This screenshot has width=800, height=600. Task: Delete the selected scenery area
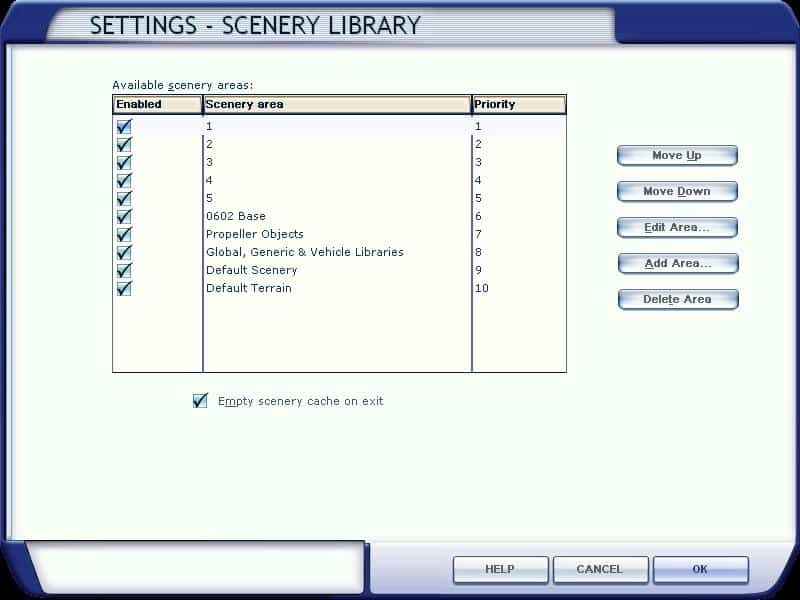point(677,300)
